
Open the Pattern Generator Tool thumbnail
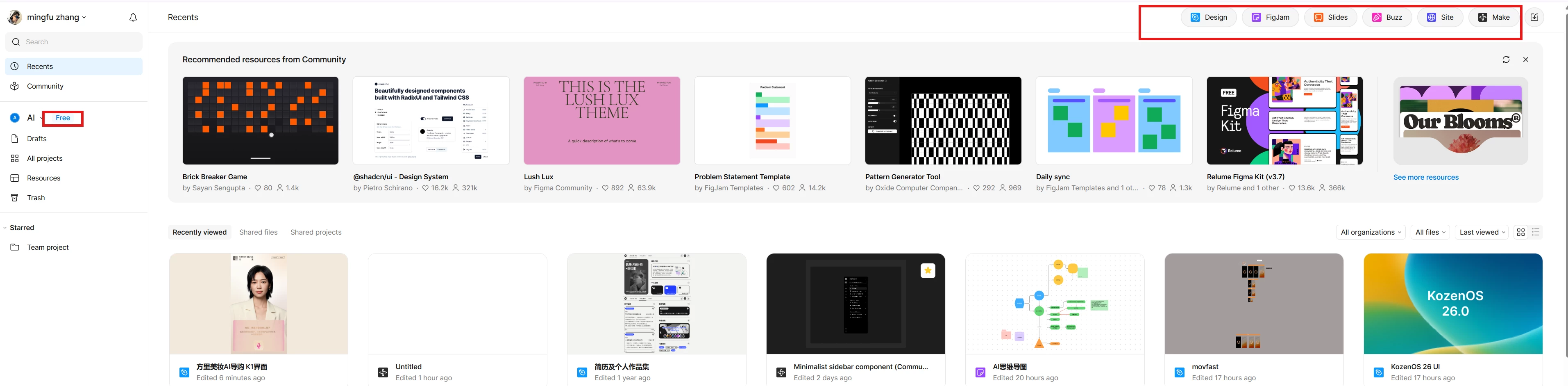[x=944, y=121]
